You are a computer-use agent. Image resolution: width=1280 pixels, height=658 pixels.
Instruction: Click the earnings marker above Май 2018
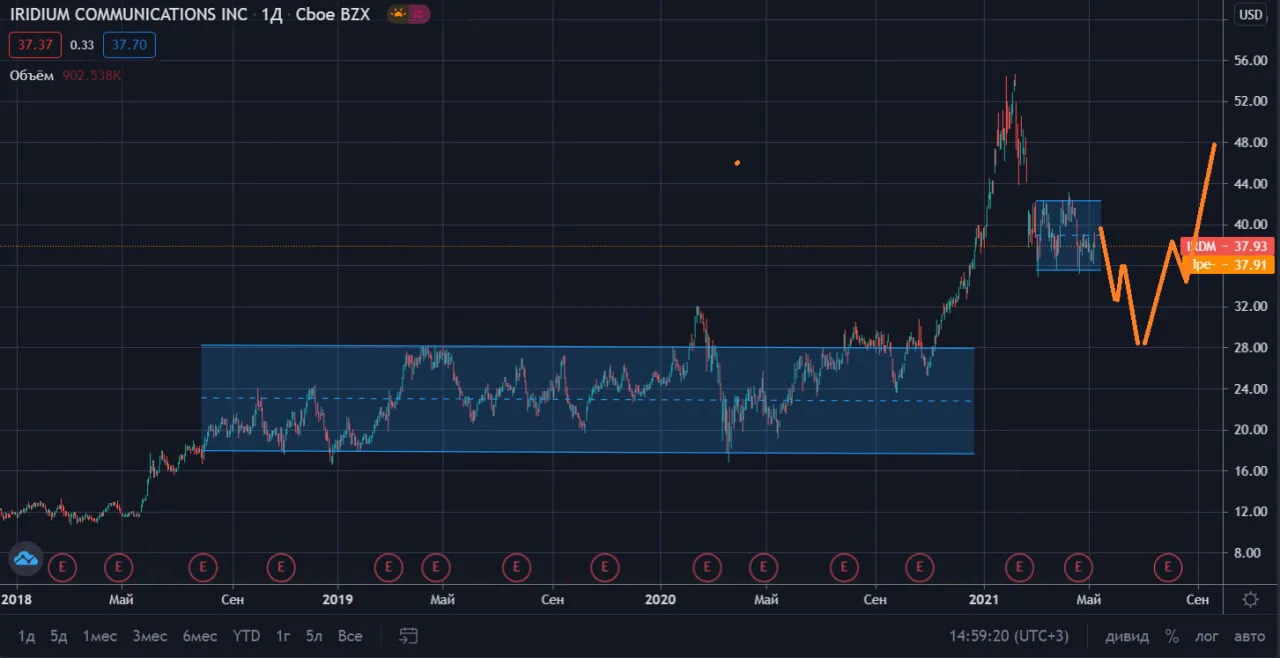click(x=119, y=567)
